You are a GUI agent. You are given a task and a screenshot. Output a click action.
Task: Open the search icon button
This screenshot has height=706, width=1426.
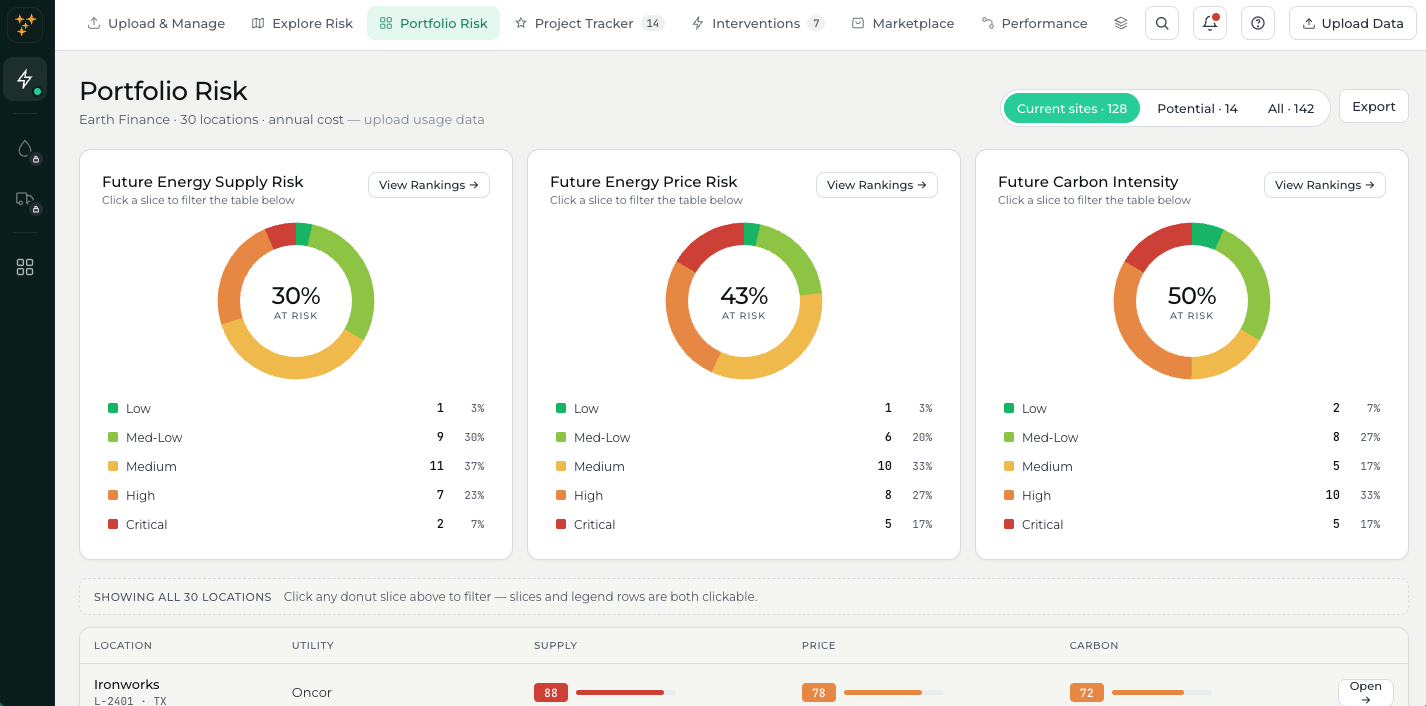click(1162, 23)
